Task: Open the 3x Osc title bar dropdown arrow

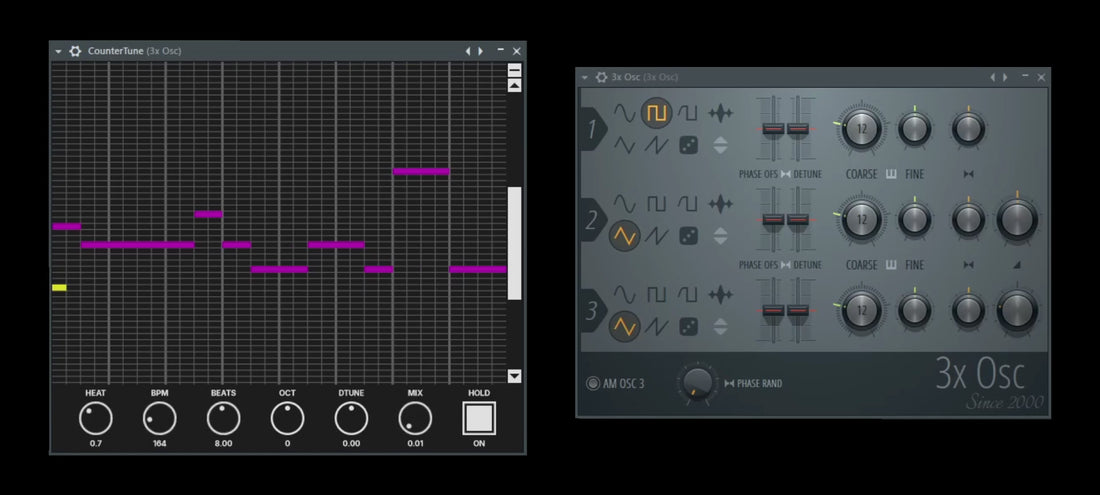Action: coord(584,77)
